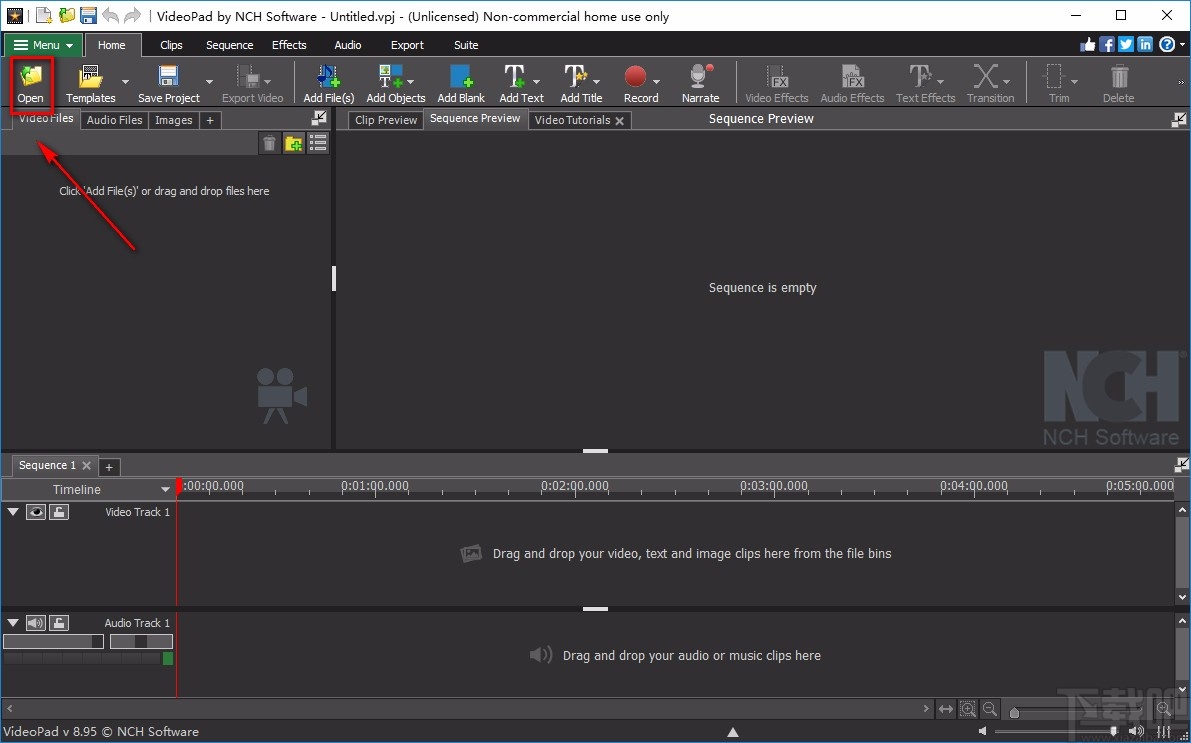Add a new bin tab with plus

coord(210,120)
